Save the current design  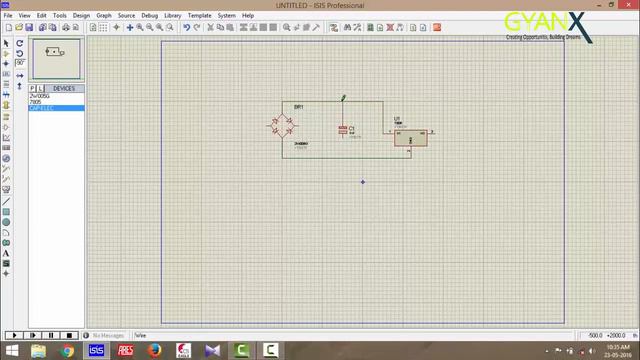(29, 27)
